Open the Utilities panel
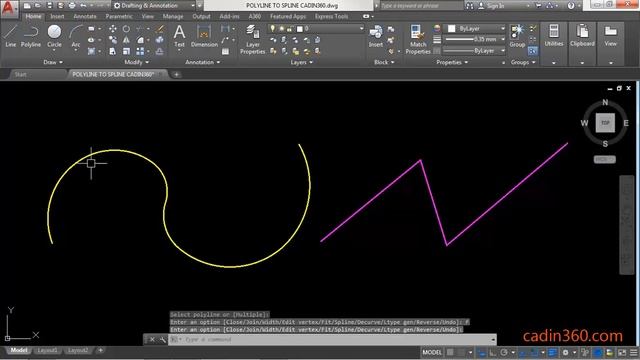Viewport: 640px width, 360px height. [x=554, y=43]
